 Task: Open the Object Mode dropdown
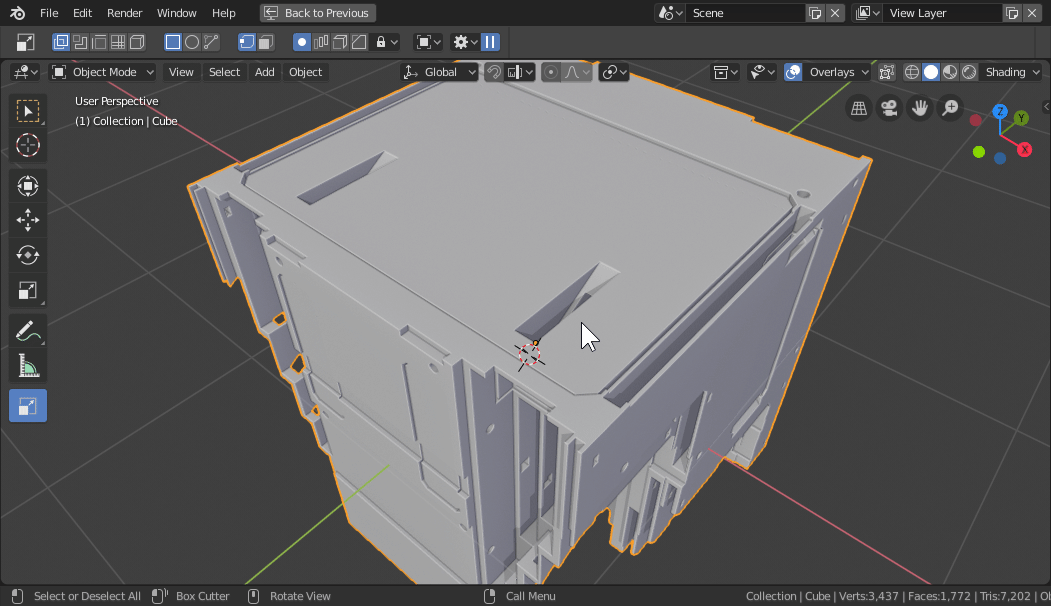[x=103, y=72]
